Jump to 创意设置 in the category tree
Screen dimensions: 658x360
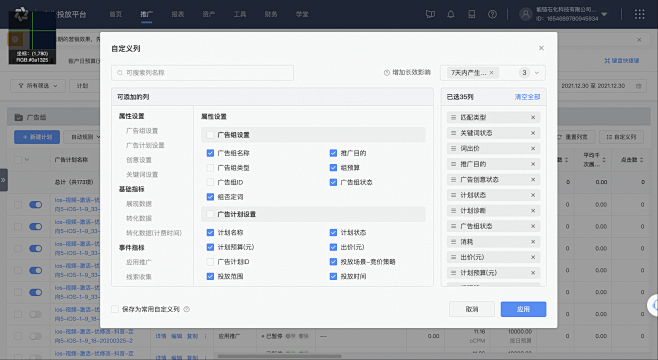[x=139, y=160]
